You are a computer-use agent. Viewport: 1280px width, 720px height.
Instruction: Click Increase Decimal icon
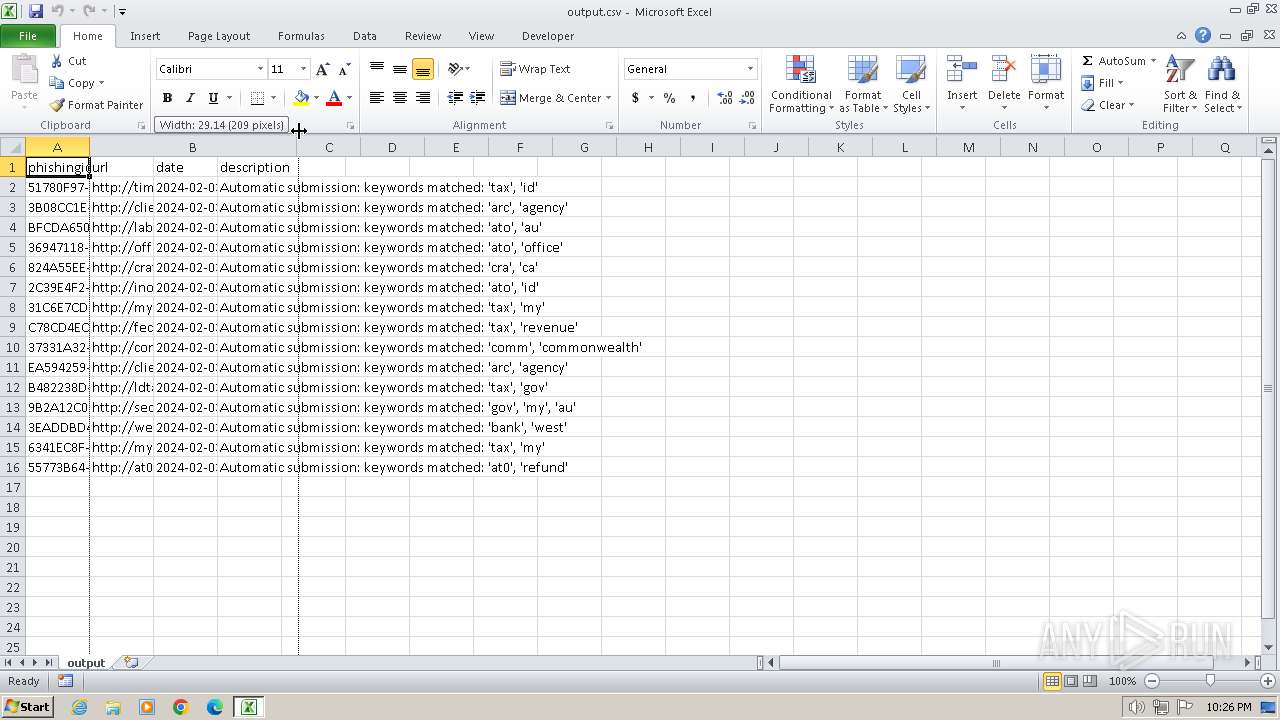[724, 98]
